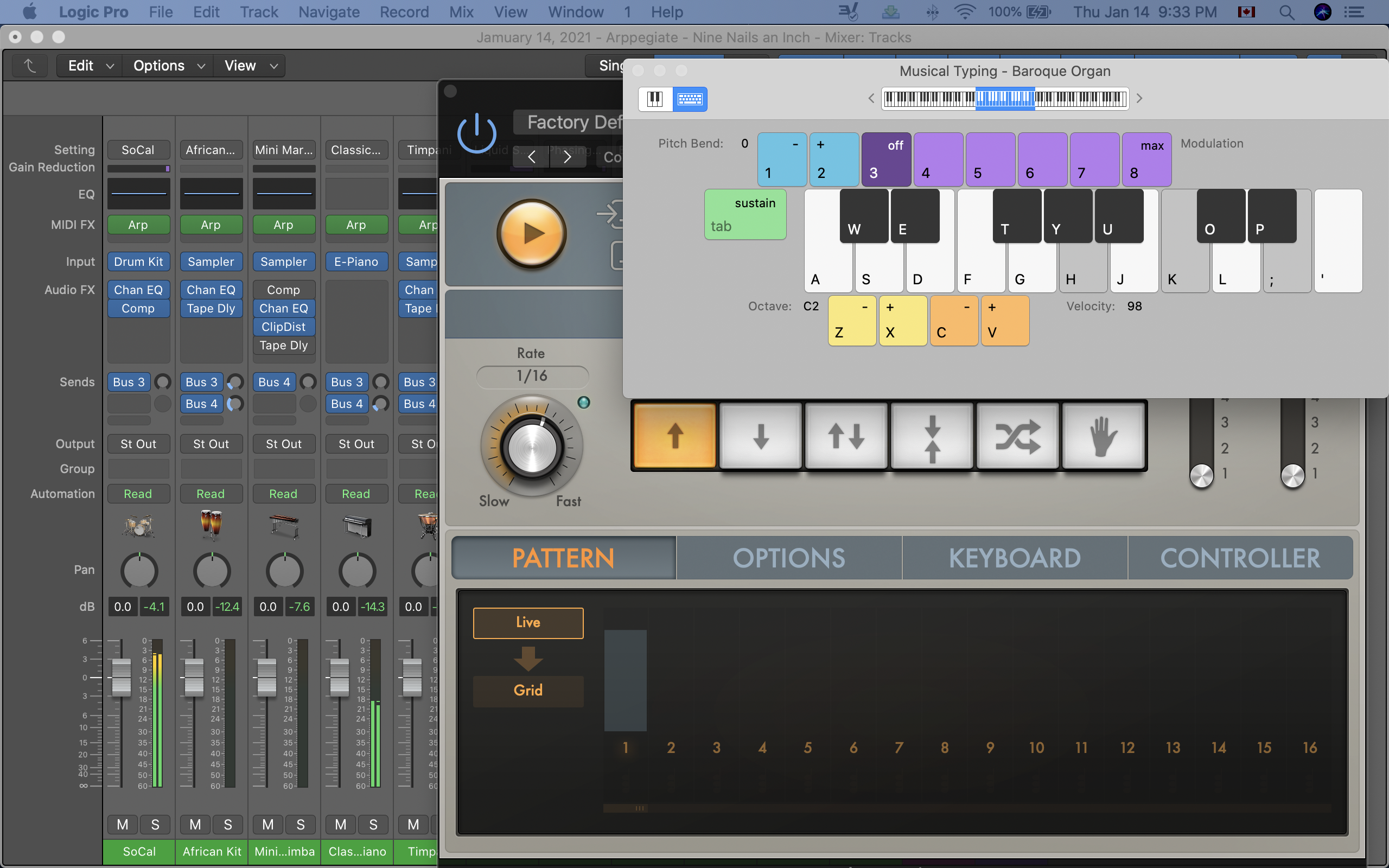
Task: Mute the Mini Marimba channel
Action: [267, 825]
